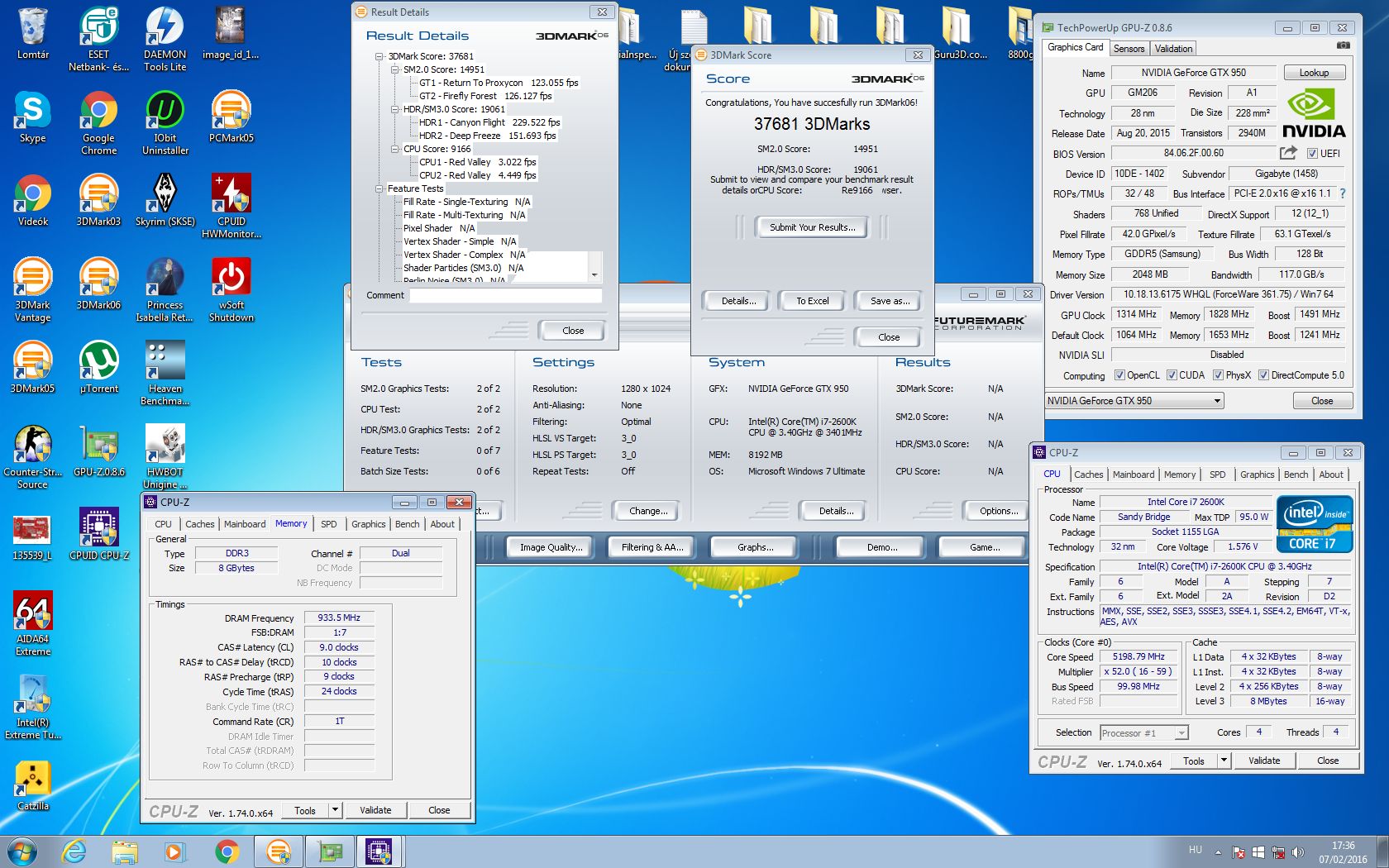Collapse 3DMark Score tree node
The height and width of the screenshot is (868, 1389).
click(x=379, y=56)
